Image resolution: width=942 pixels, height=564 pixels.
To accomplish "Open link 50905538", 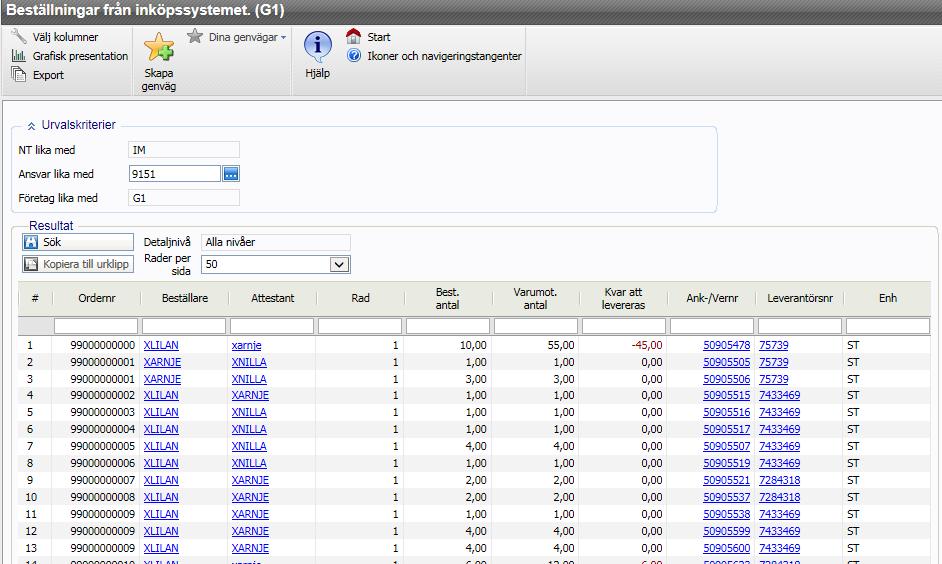I will (x=726, y=514).
